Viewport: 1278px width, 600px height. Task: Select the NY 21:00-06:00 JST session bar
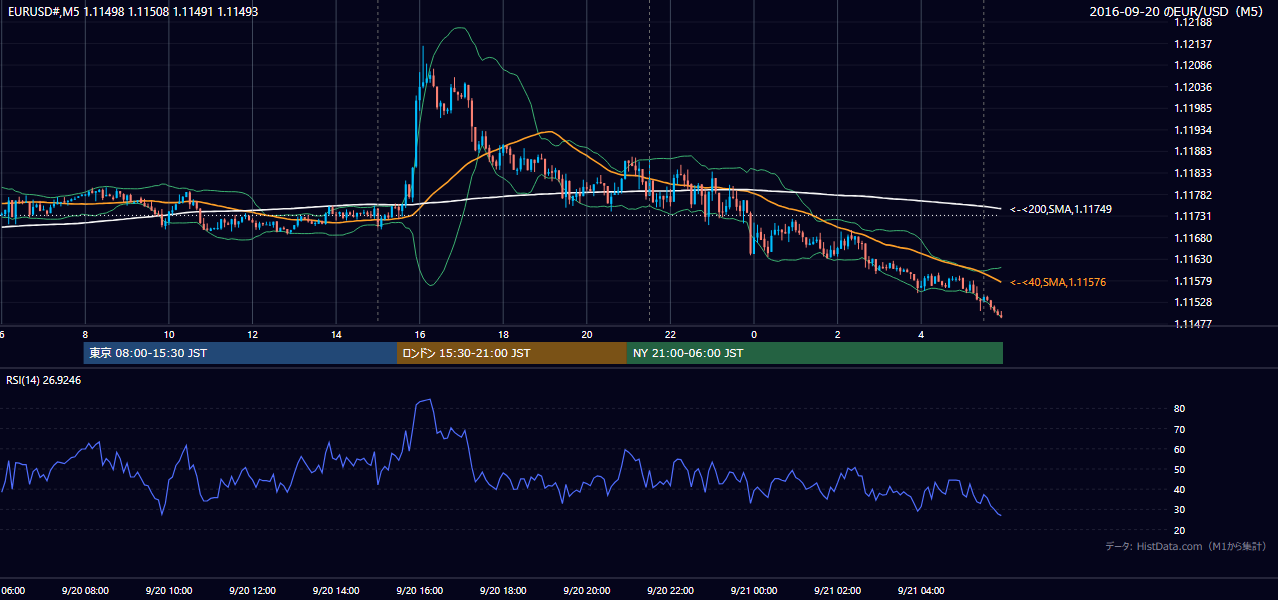pyautogui.click(x=815, y=353)
